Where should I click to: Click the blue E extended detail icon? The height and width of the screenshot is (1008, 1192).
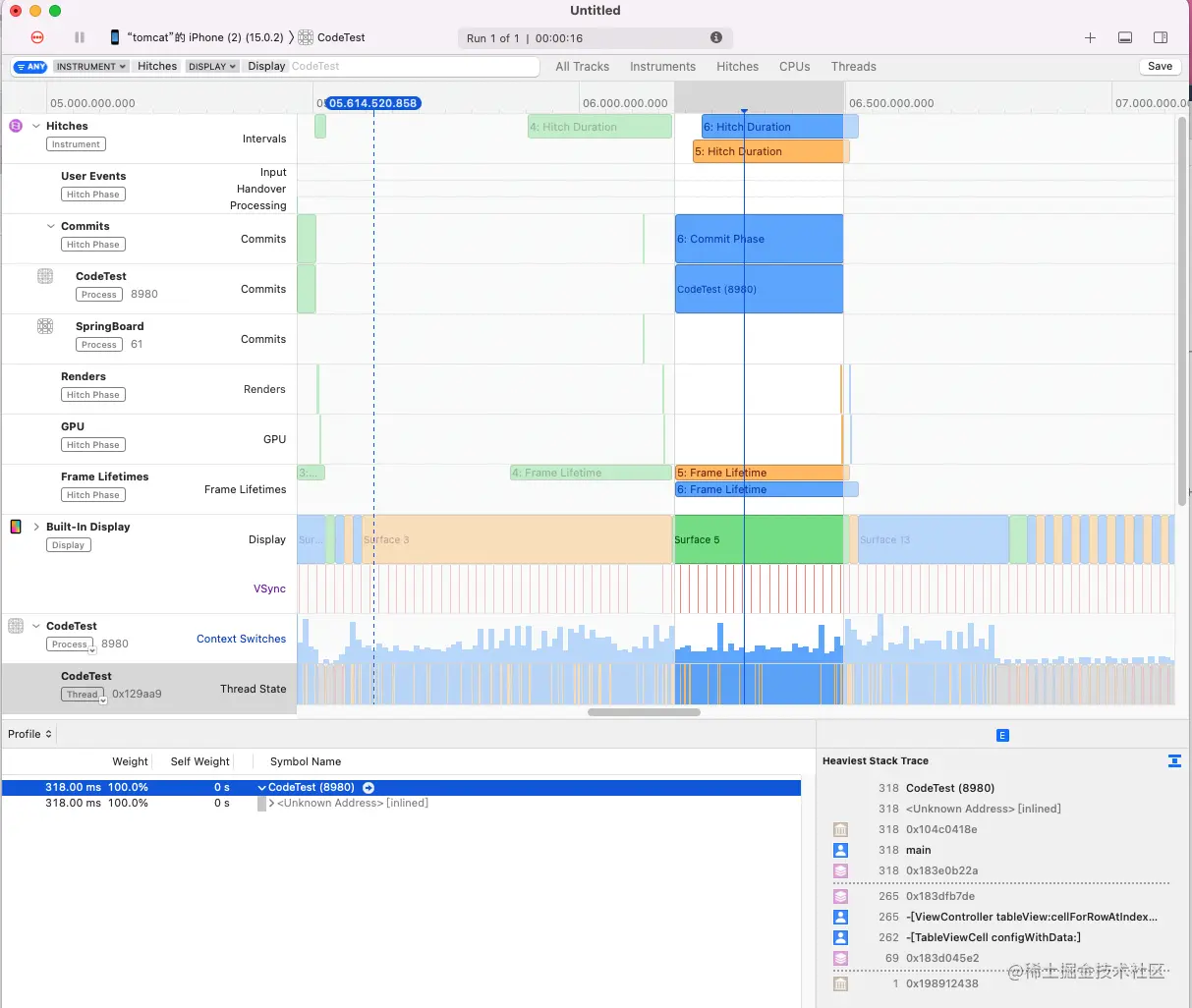(1002, 735)
